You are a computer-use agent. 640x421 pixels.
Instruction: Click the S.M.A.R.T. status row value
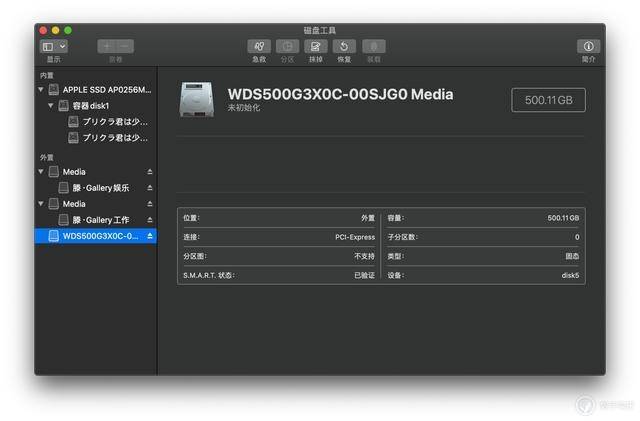tap(364, 276)
